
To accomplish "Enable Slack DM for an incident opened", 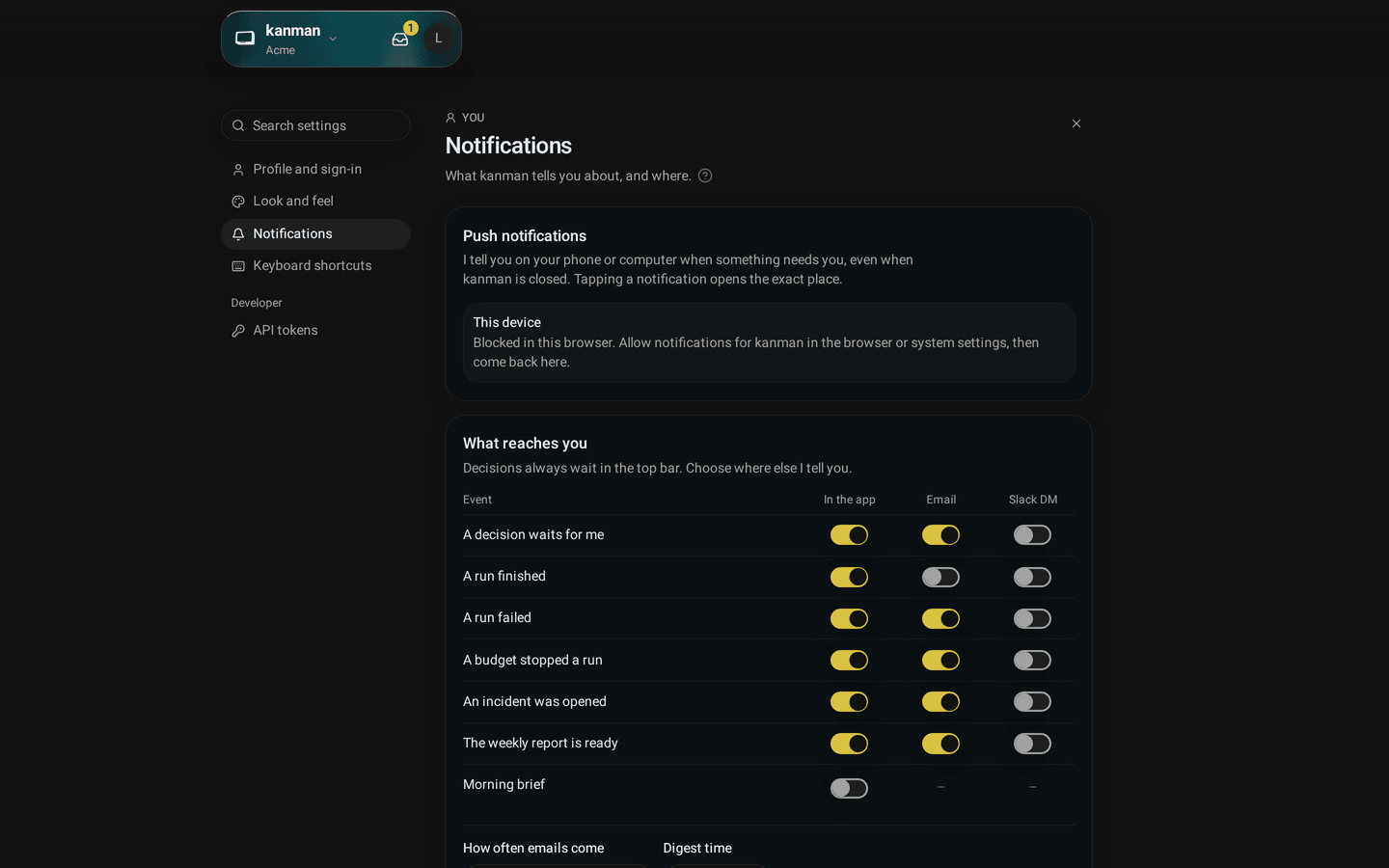I will pos(1032,702).
